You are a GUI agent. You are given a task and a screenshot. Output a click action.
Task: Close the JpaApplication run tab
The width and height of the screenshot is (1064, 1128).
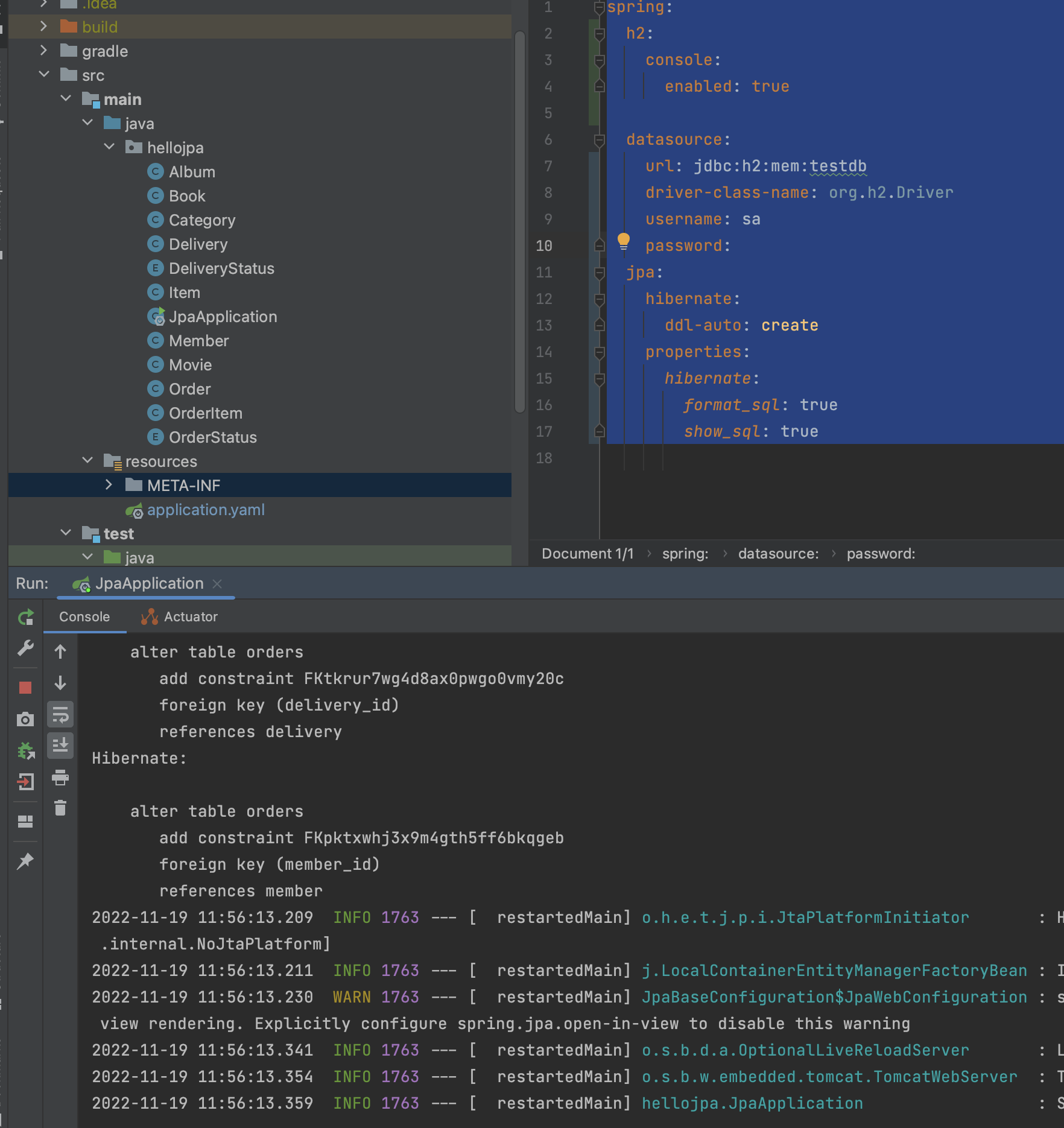point(218,584)
